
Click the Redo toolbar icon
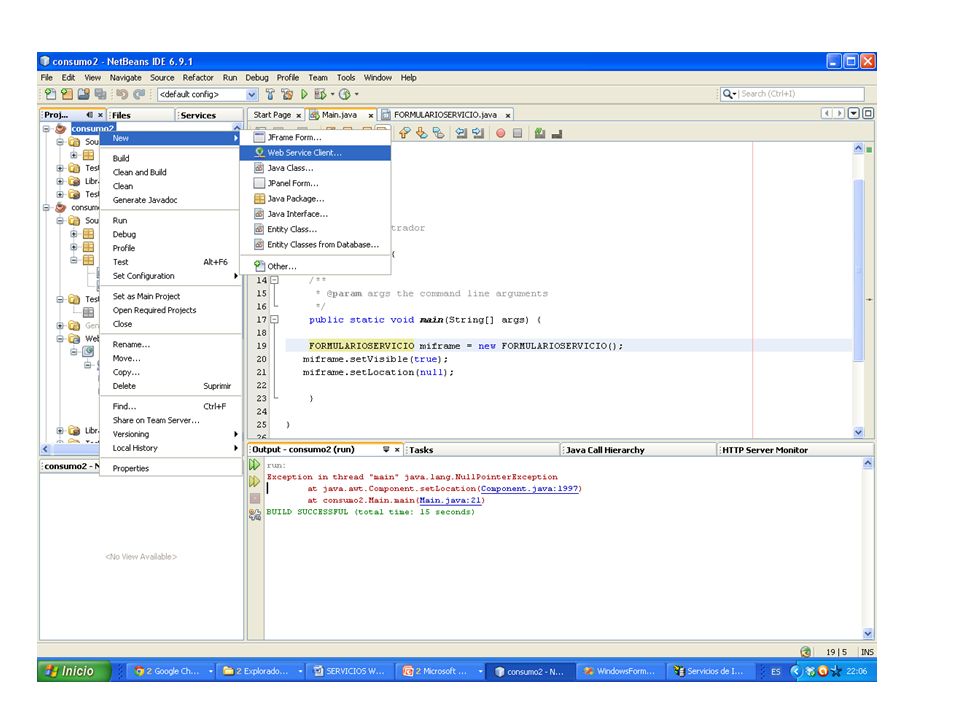139,94
